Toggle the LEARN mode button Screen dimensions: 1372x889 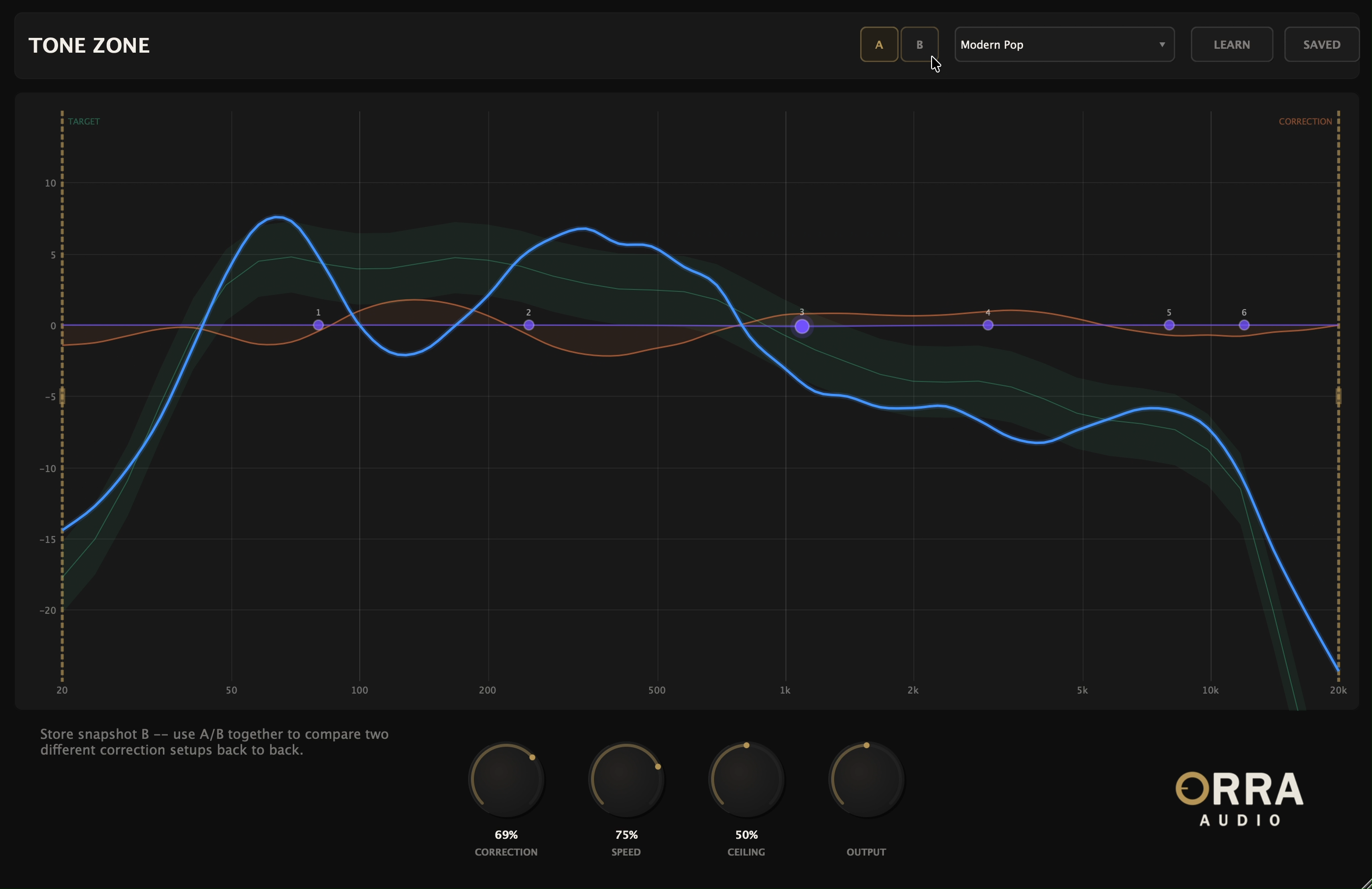[x=1231, y=44]
